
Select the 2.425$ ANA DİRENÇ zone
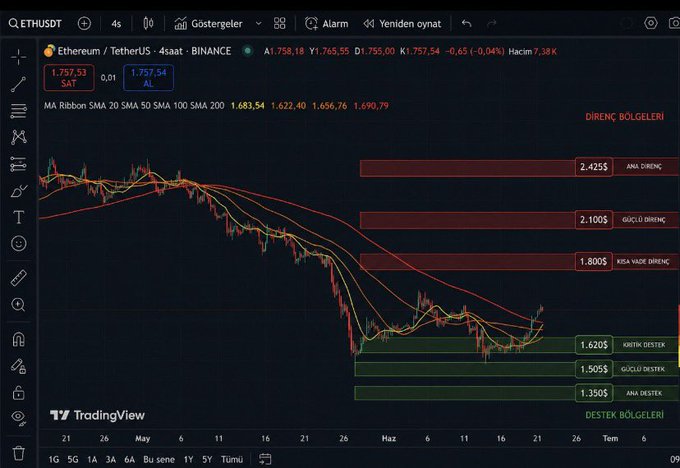tap(520, 168)
